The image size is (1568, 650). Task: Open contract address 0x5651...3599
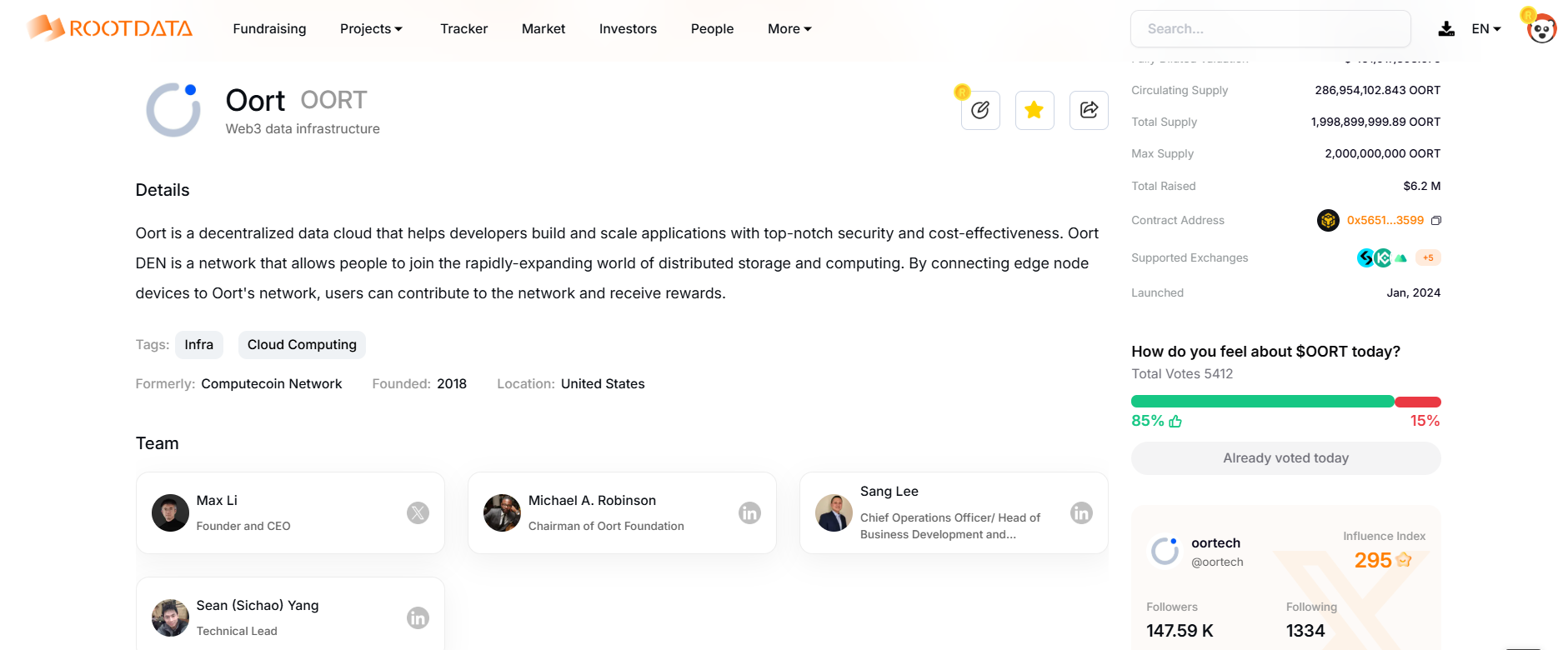click(1385, 220)
